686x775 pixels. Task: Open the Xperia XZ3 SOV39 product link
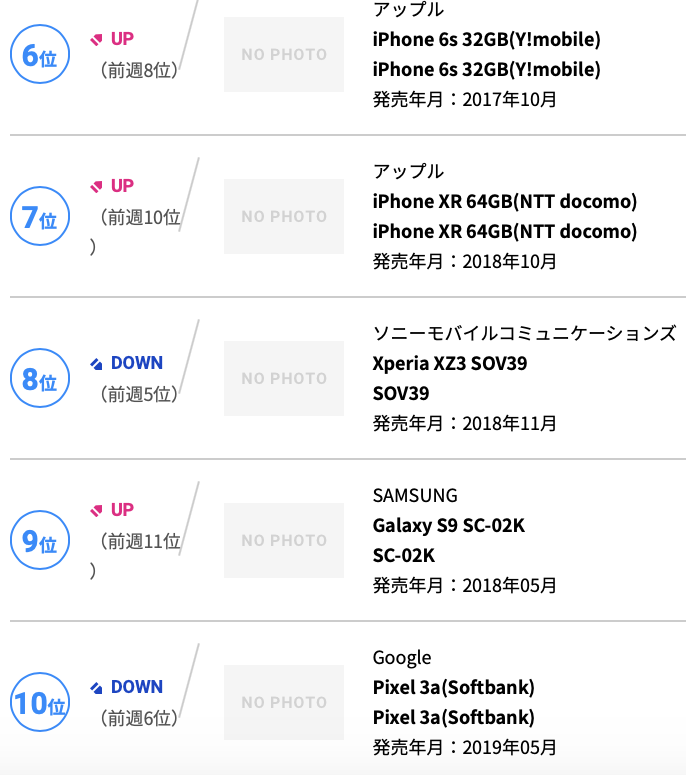coord(450,364)
